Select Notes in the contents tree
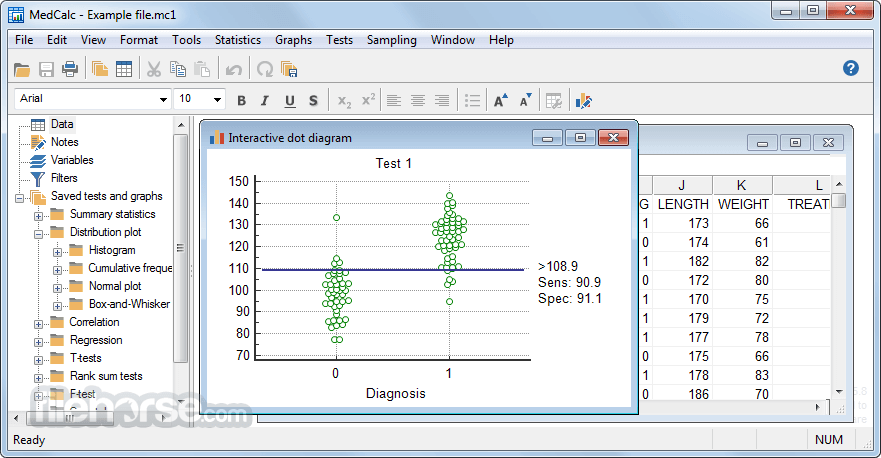The width and height of the screenshot is (881, 458). (x=65, y=142)
